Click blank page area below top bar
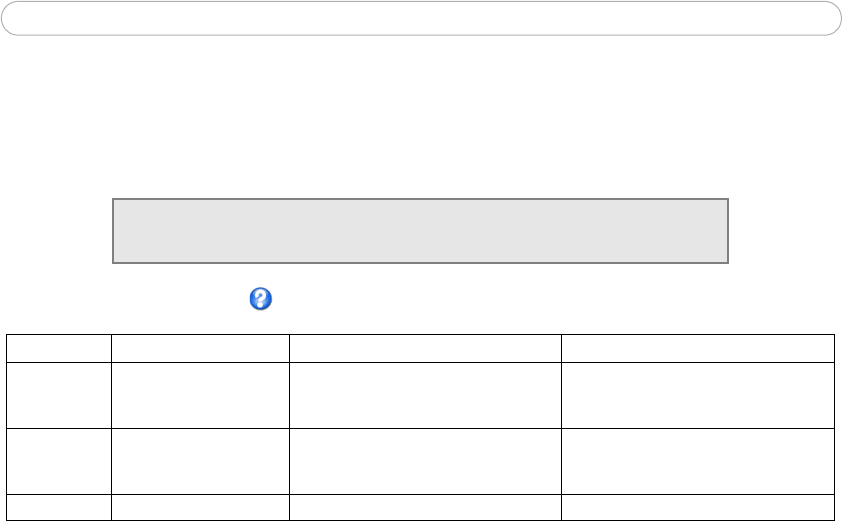The height and width of the screenshot is (521, 842). point(420,110)
